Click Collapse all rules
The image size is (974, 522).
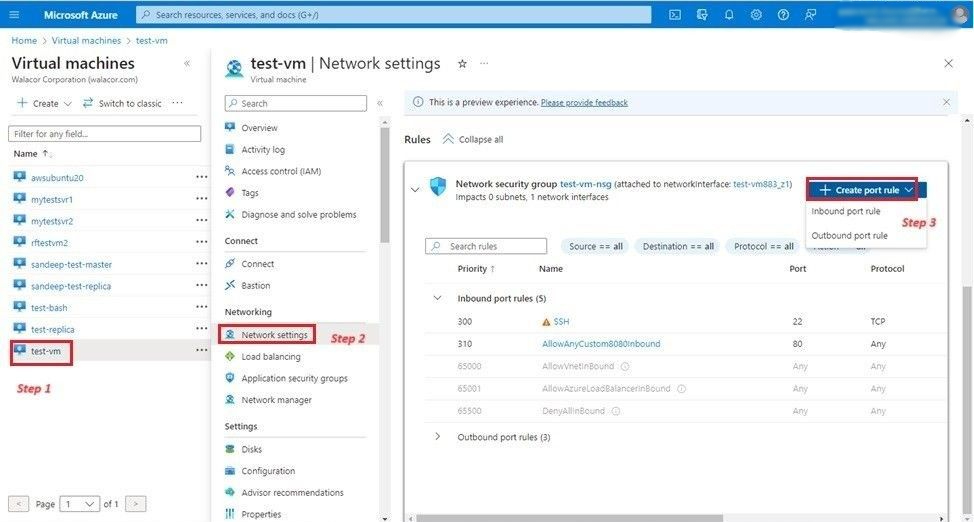(x=473, y=140)
